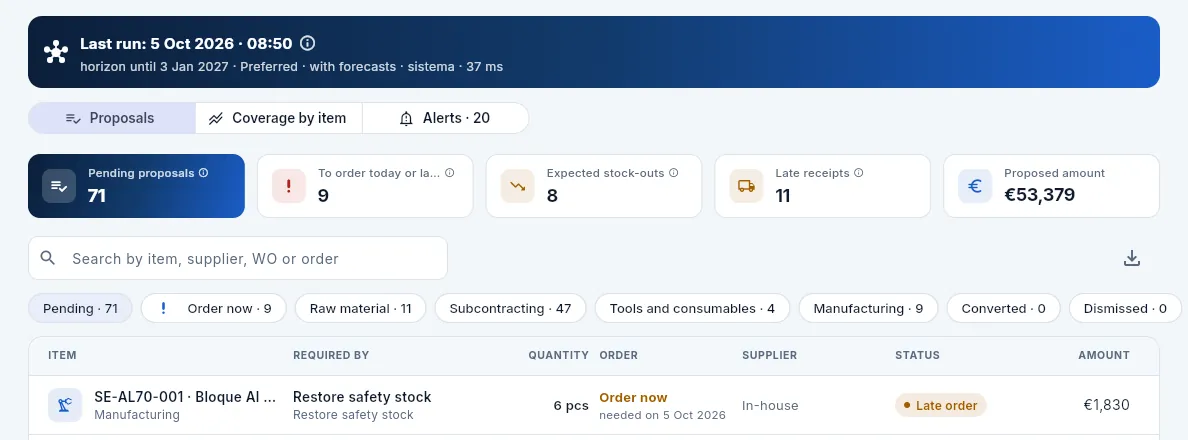Click the In-house supplier cell

771,405
